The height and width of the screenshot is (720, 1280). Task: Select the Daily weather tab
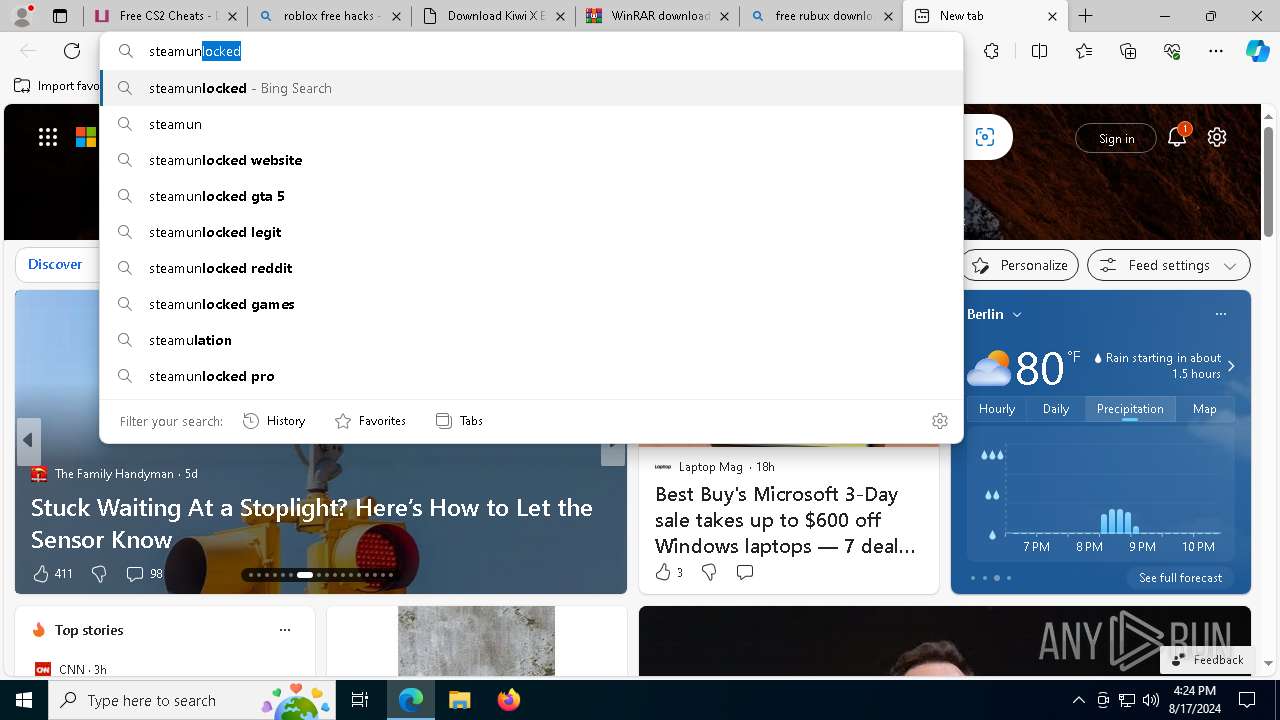(1056, 408)
